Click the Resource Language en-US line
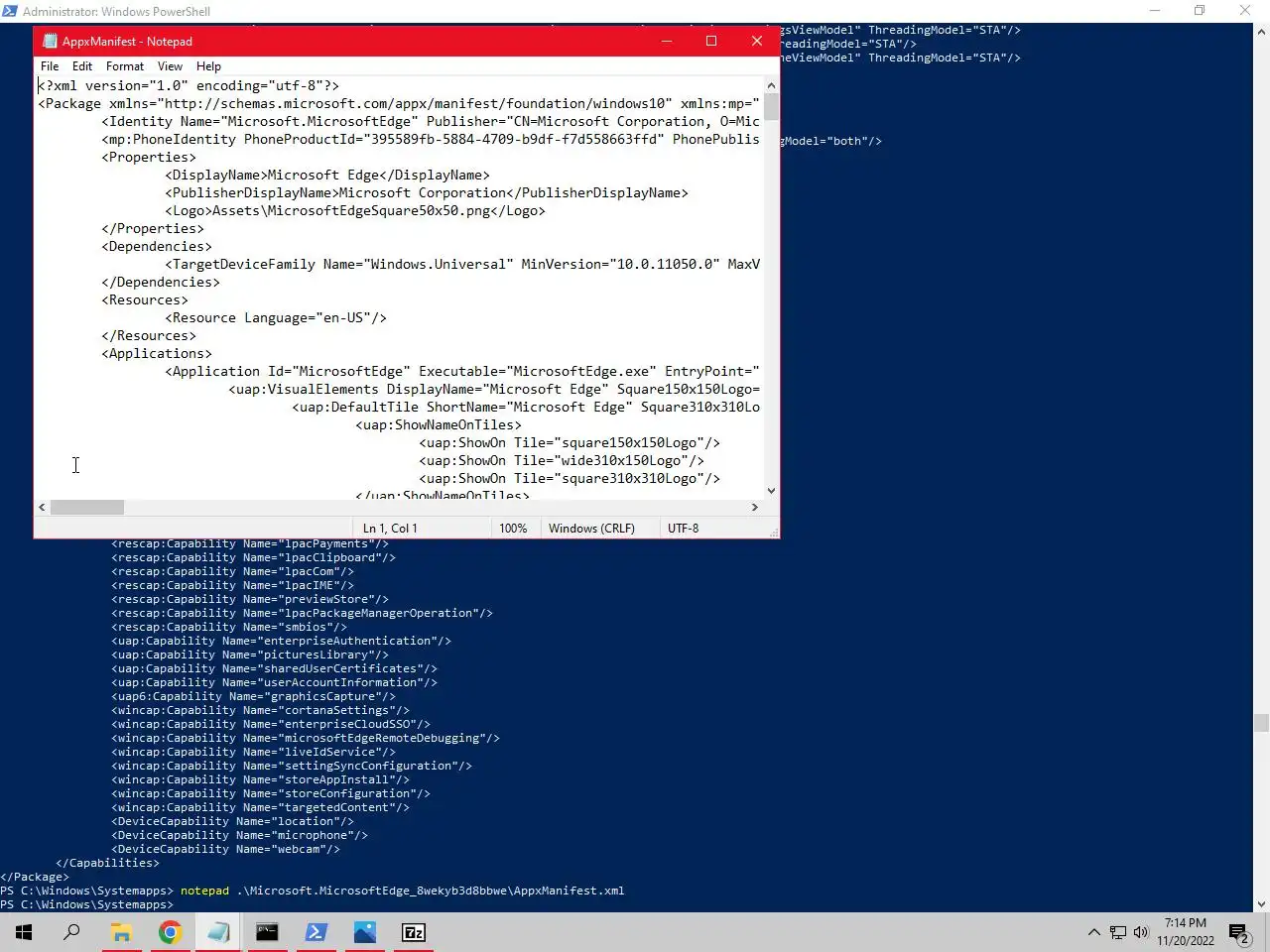1270x952 pixels. point(276,317)
